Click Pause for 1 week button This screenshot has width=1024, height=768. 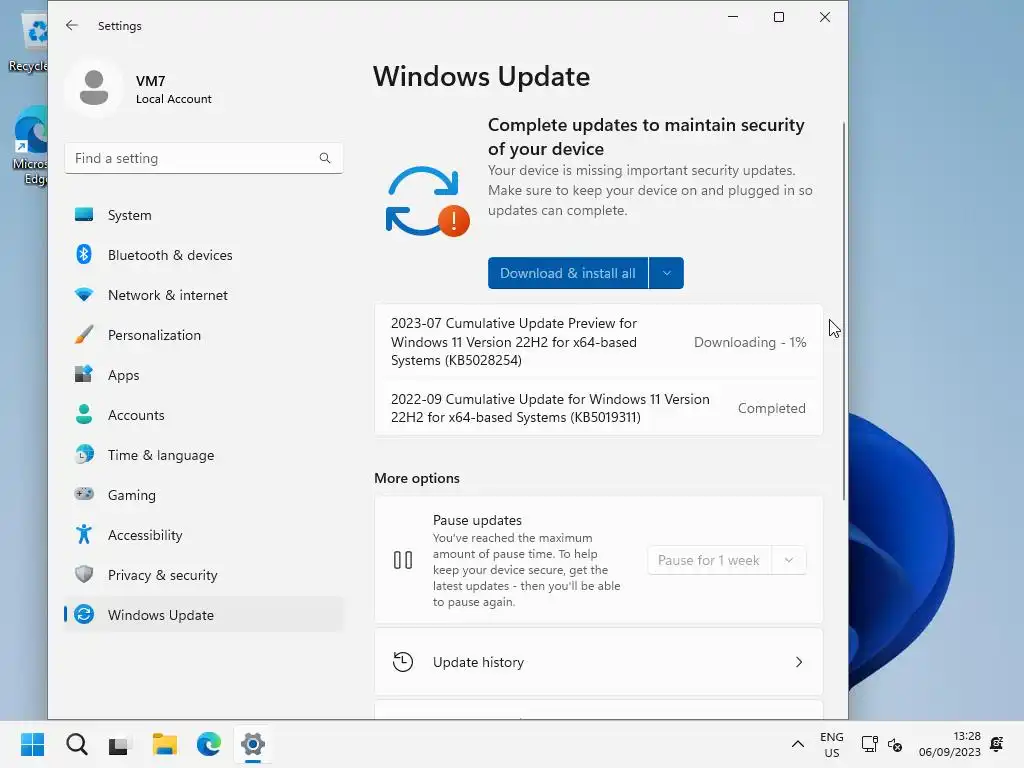(x=709, y=560)
